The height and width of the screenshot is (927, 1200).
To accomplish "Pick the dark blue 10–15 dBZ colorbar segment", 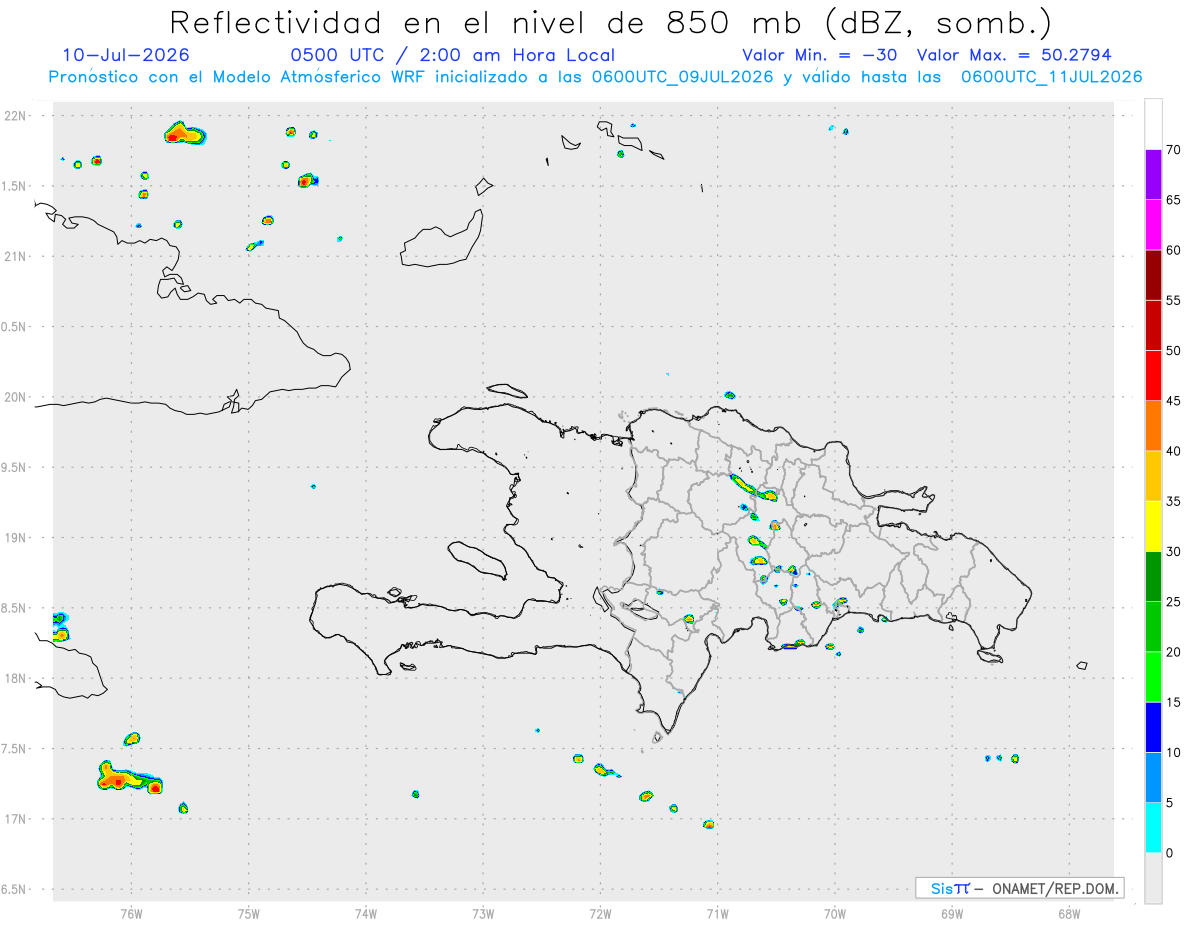I will [1153, 727].
